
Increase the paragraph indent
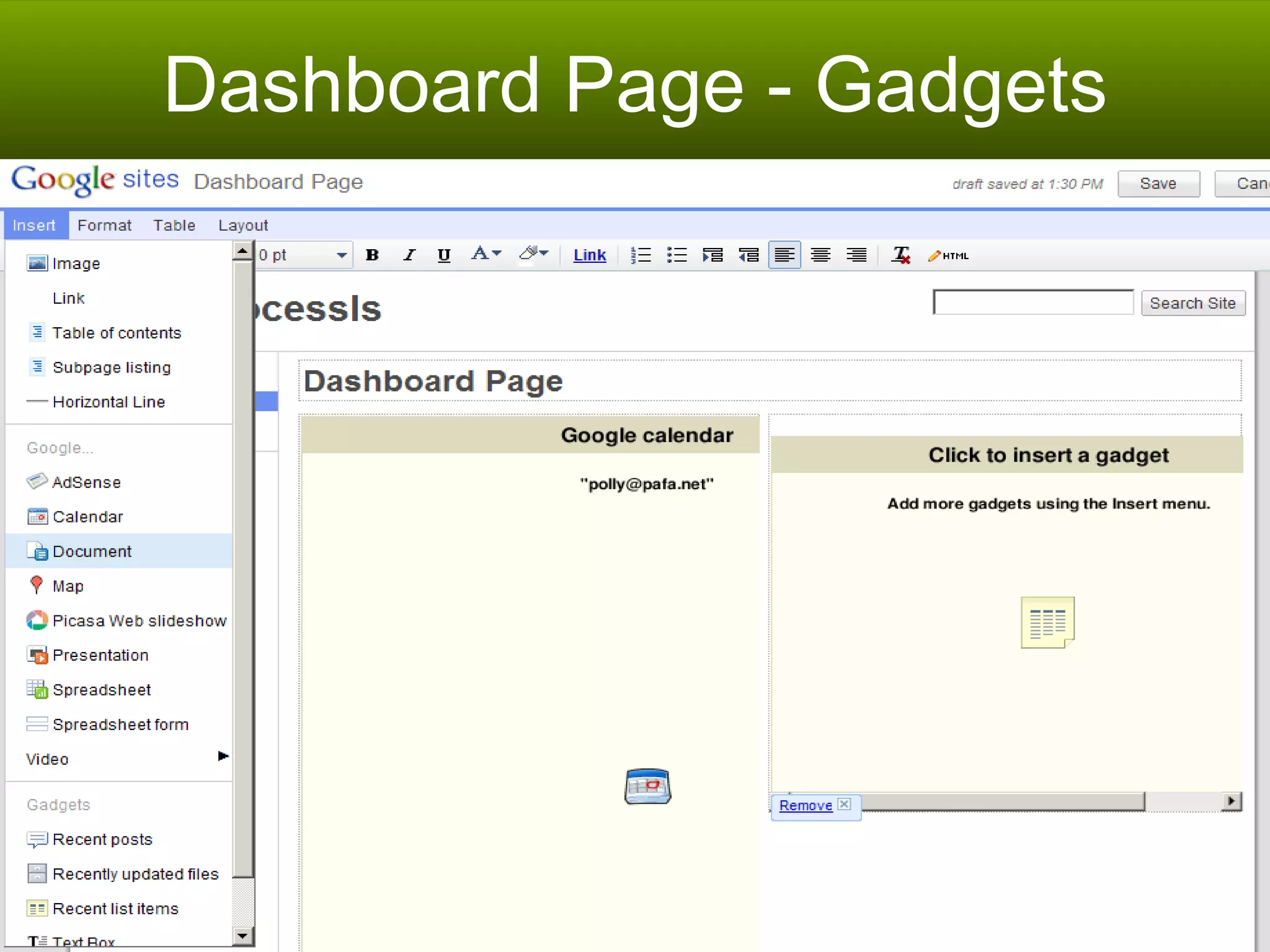click(x=713, y=255)
